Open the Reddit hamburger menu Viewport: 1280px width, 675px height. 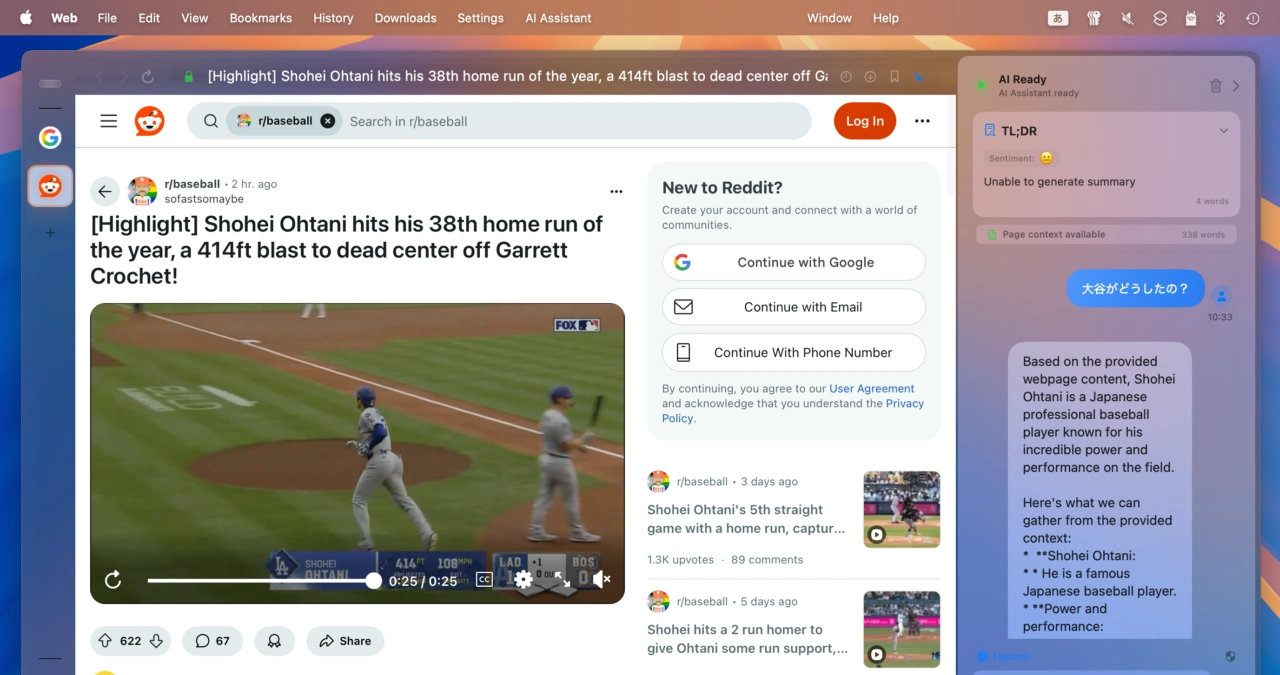pyautogui.click(x=109, y=121)
